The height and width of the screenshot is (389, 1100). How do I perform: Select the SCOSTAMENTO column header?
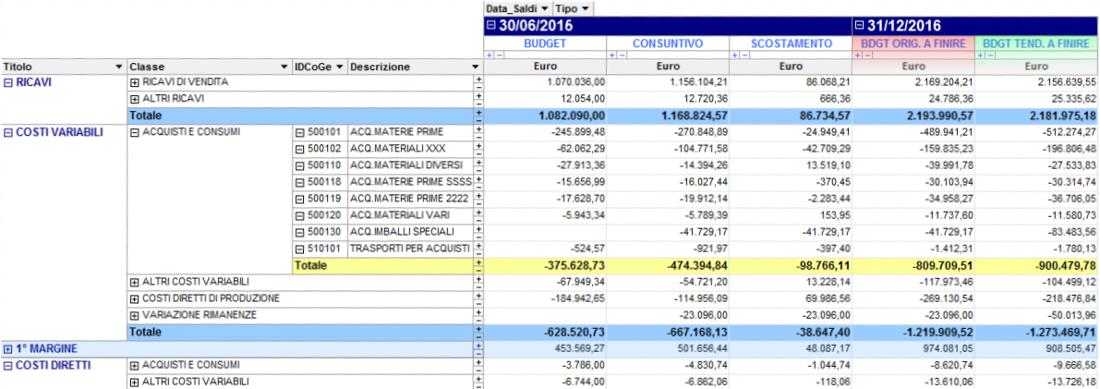791,43
